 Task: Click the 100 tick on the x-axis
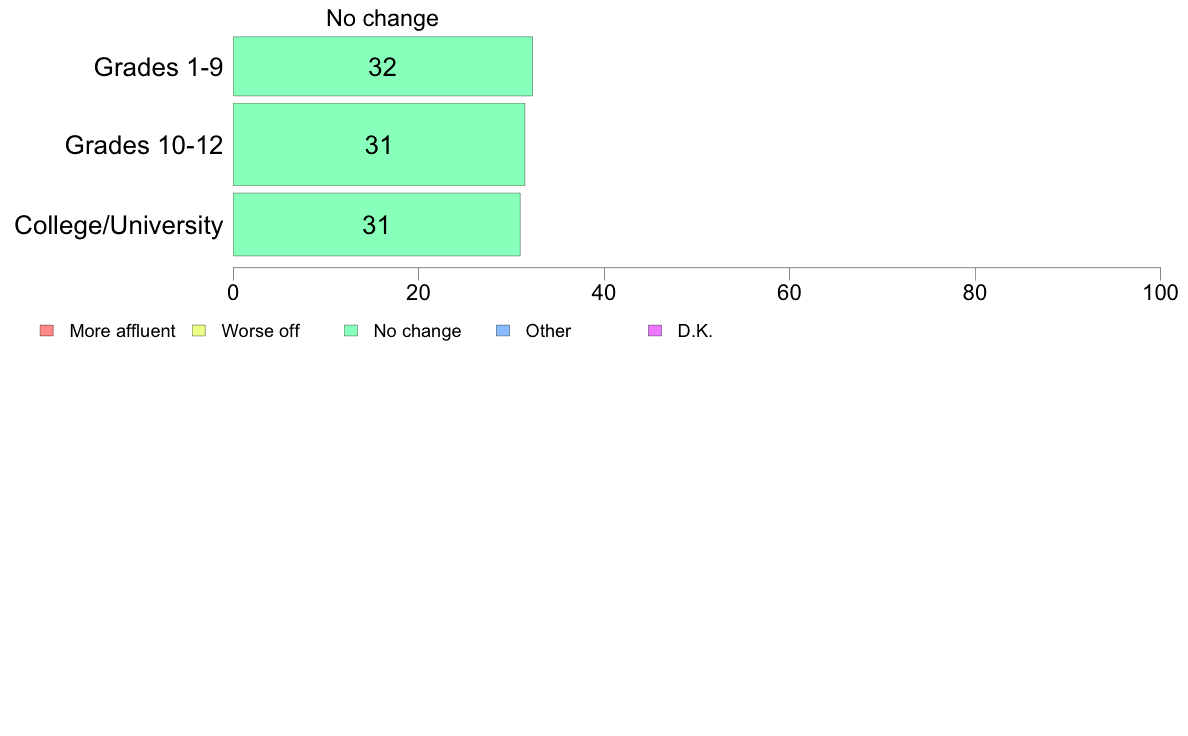click(x=1160, y=293)
